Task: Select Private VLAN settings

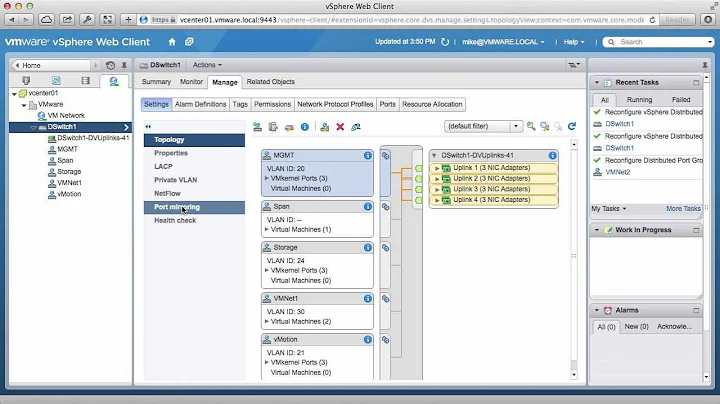Action: click(194, 180)
